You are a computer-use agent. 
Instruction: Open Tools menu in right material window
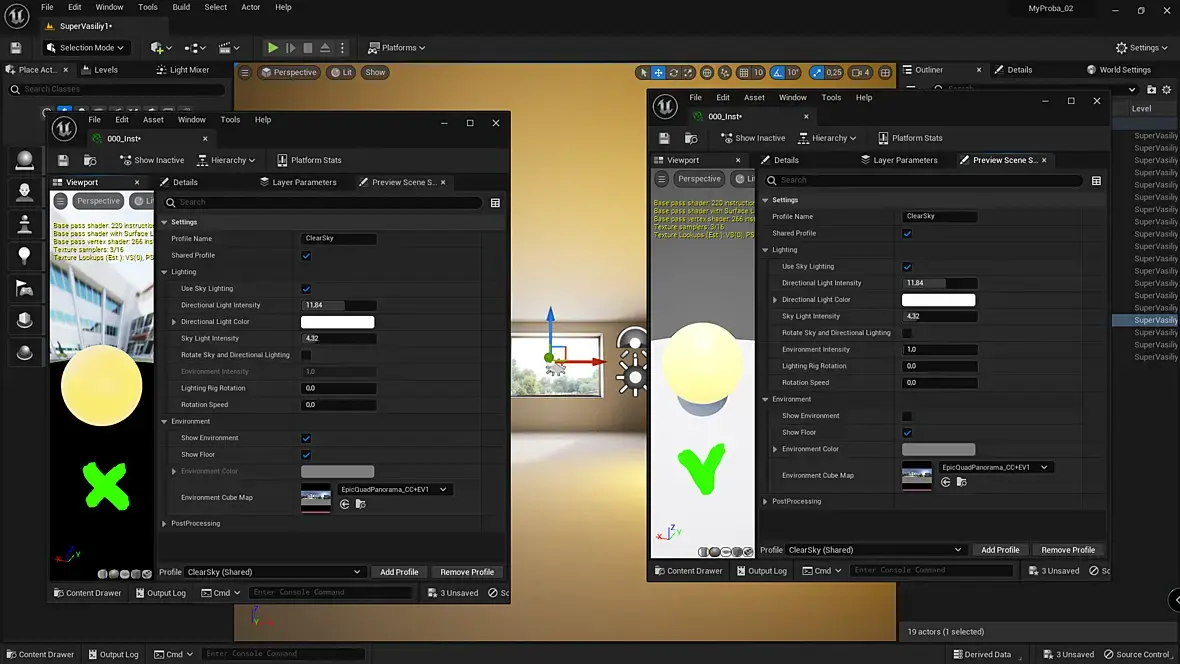831,97
